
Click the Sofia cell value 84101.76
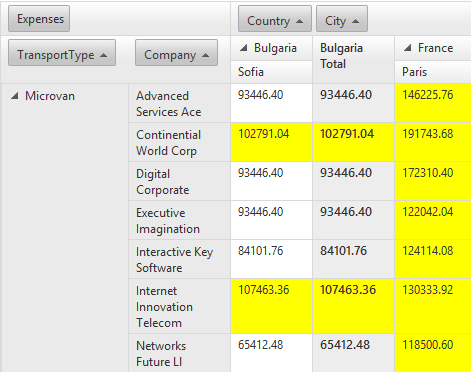271,259
